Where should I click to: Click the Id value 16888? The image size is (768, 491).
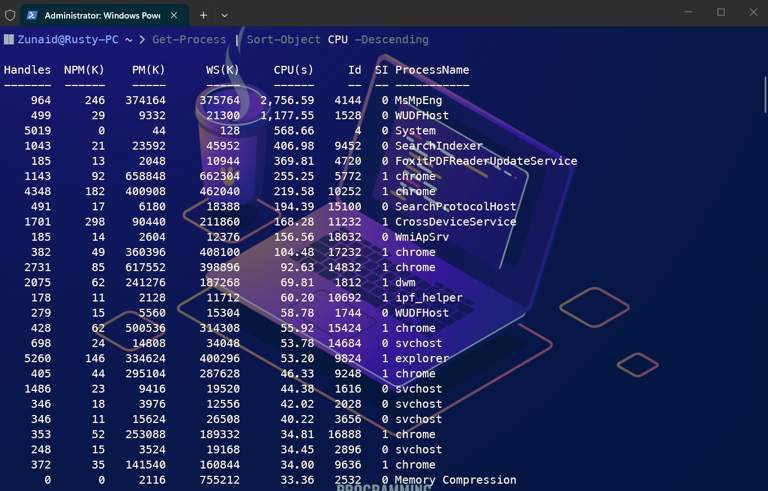coord(345,435)
